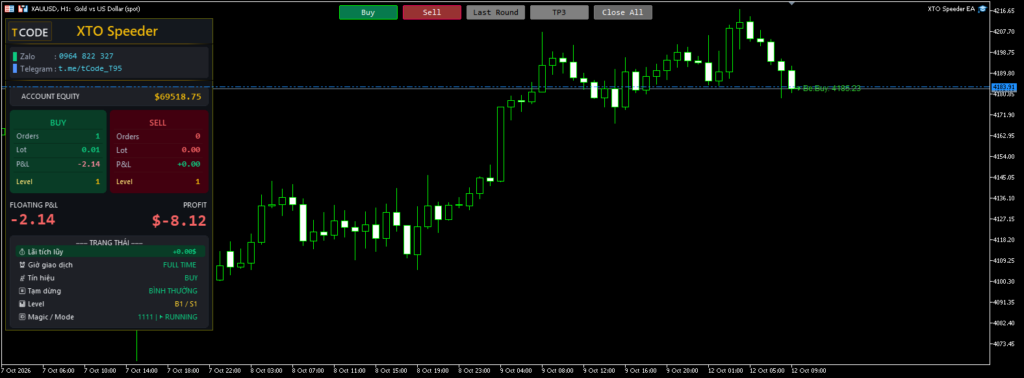Click the Tín hiệu row icon
The height and width of the screenshot is (378, 1024).
click(22, 277)
